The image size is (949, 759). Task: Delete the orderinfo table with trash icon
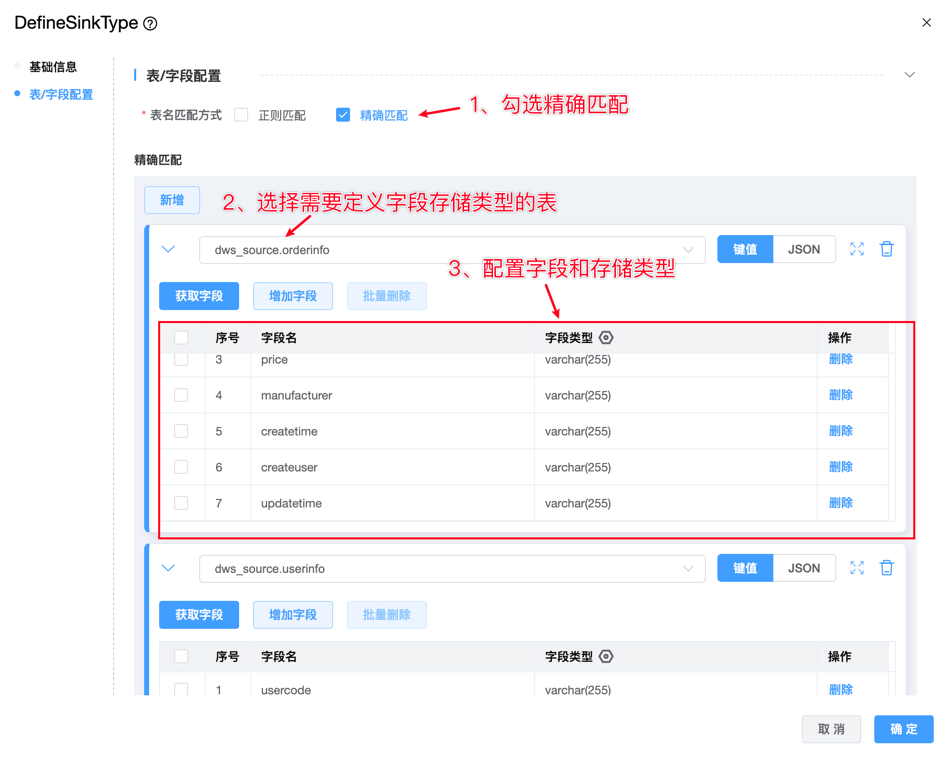[x=887, y=249]
